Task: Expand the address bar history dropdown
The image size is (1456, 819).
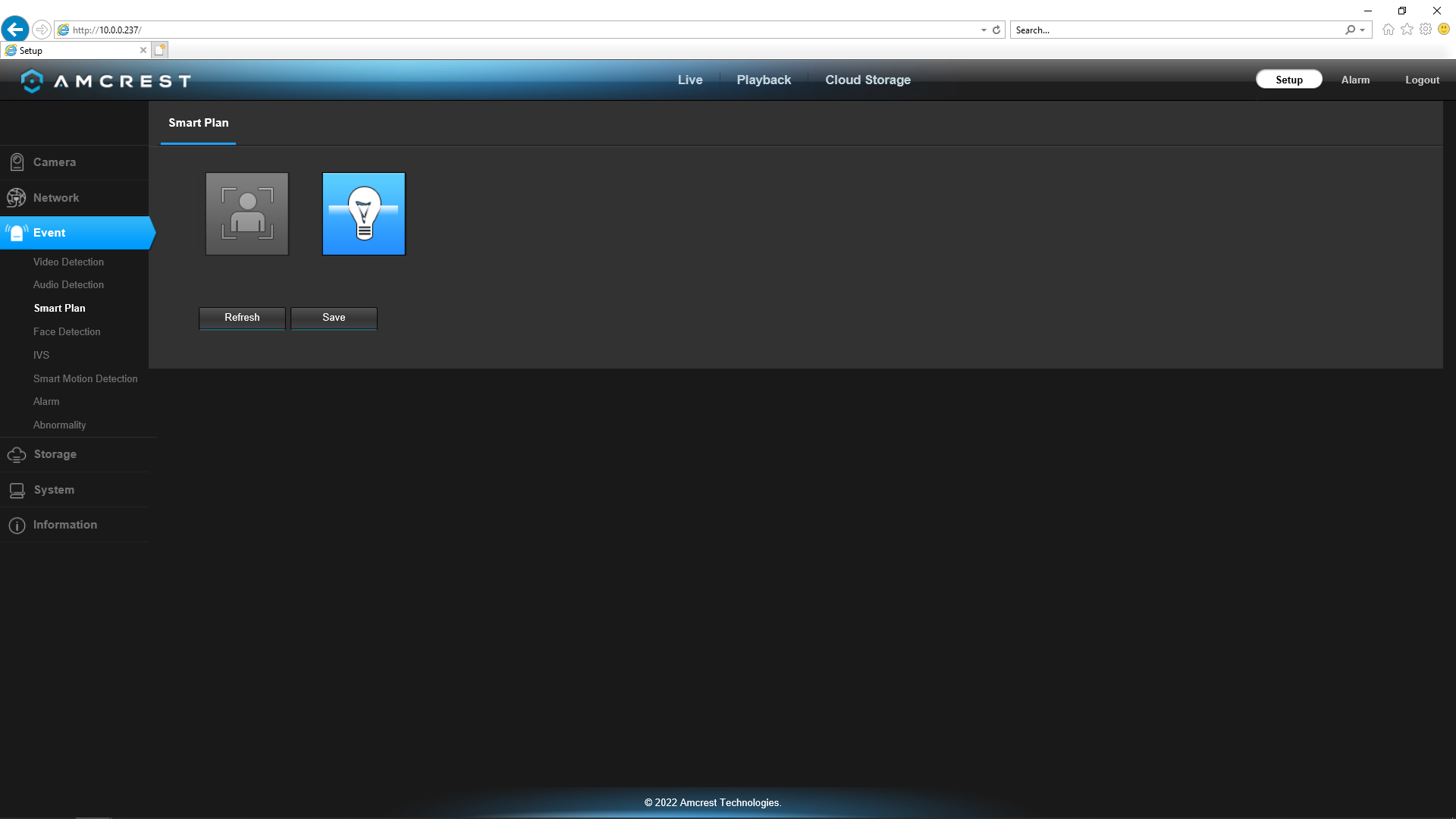Action: [984, 30]
